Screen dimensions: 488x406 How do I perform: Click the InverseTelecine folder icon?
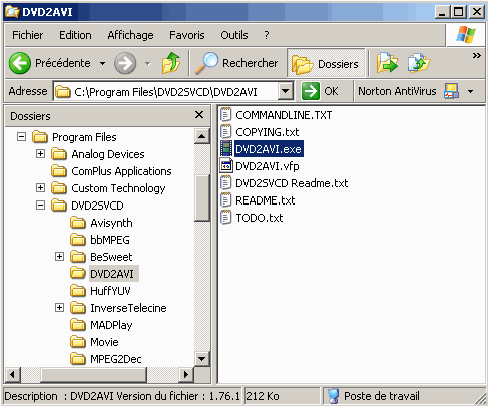(78, 307)
